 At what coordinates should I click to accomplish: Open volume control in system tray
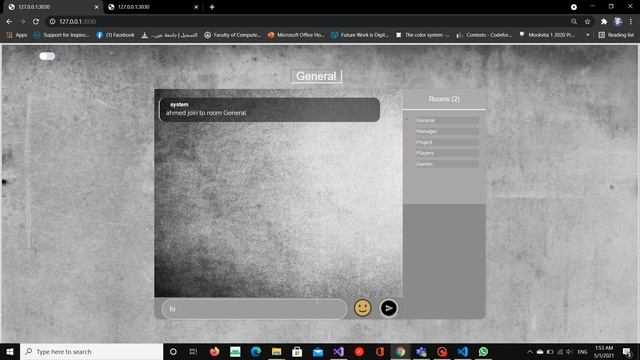pos(569,352)
